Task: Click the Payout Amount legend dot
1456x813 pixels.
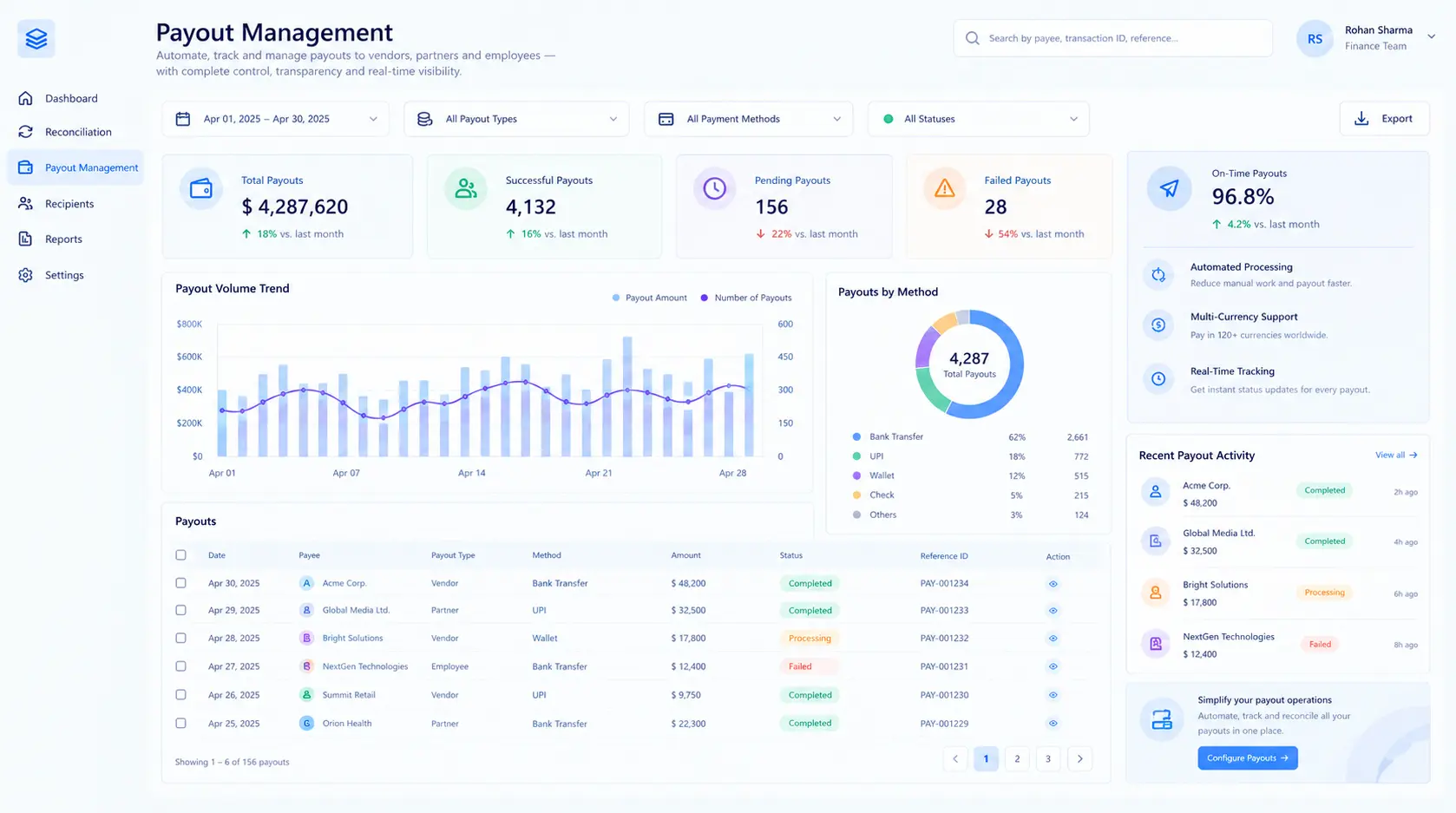Action: (616, 298)
